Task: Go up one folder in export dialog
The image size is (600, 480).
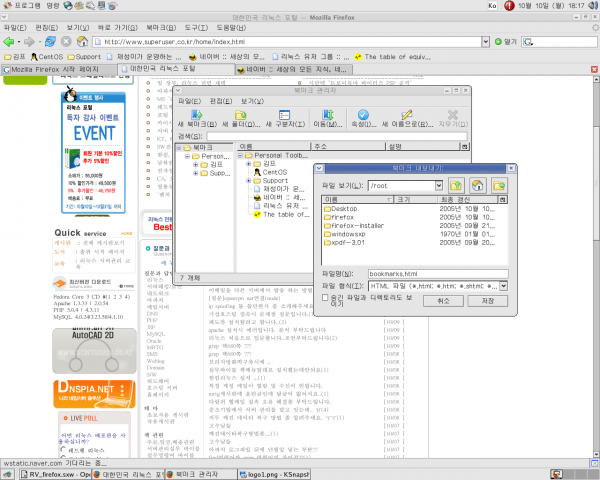Action: click(456, 186)
